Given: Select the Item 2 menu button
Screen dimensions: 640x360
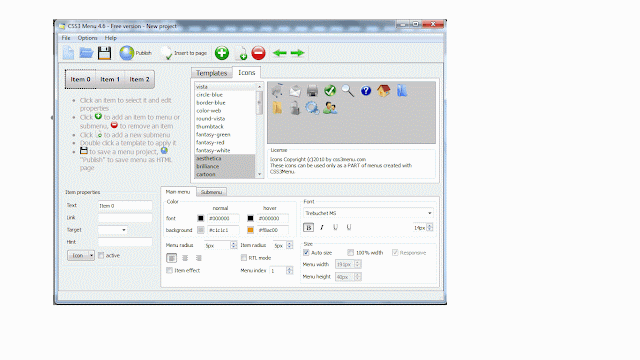Looking at the screenshot, I should click(x=139, y=79).
